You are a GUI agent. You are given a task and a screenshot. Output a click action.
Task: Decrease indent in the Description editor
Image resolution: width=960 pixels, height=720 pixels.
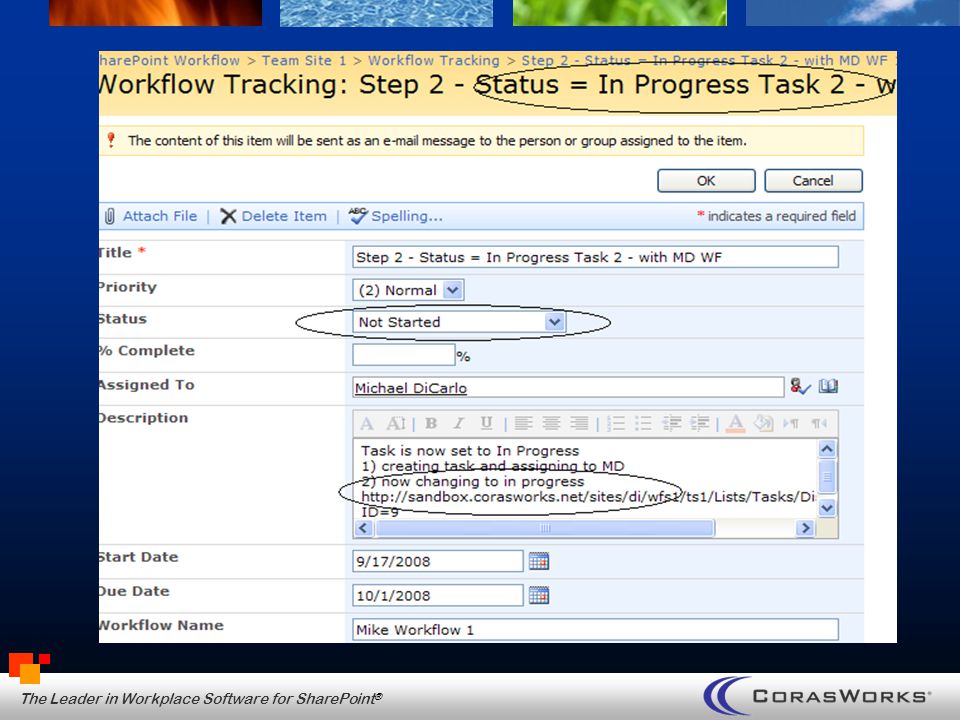(672, 424)
